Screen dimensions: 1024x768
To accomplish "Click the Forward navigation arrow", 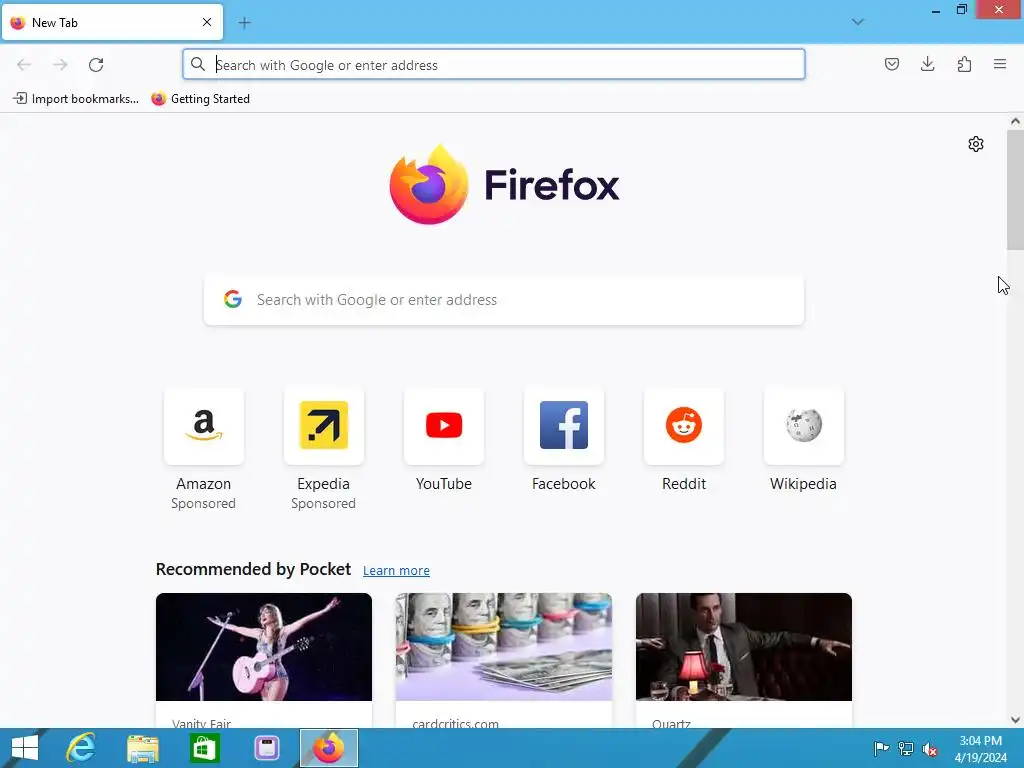I will pos(60,65).
